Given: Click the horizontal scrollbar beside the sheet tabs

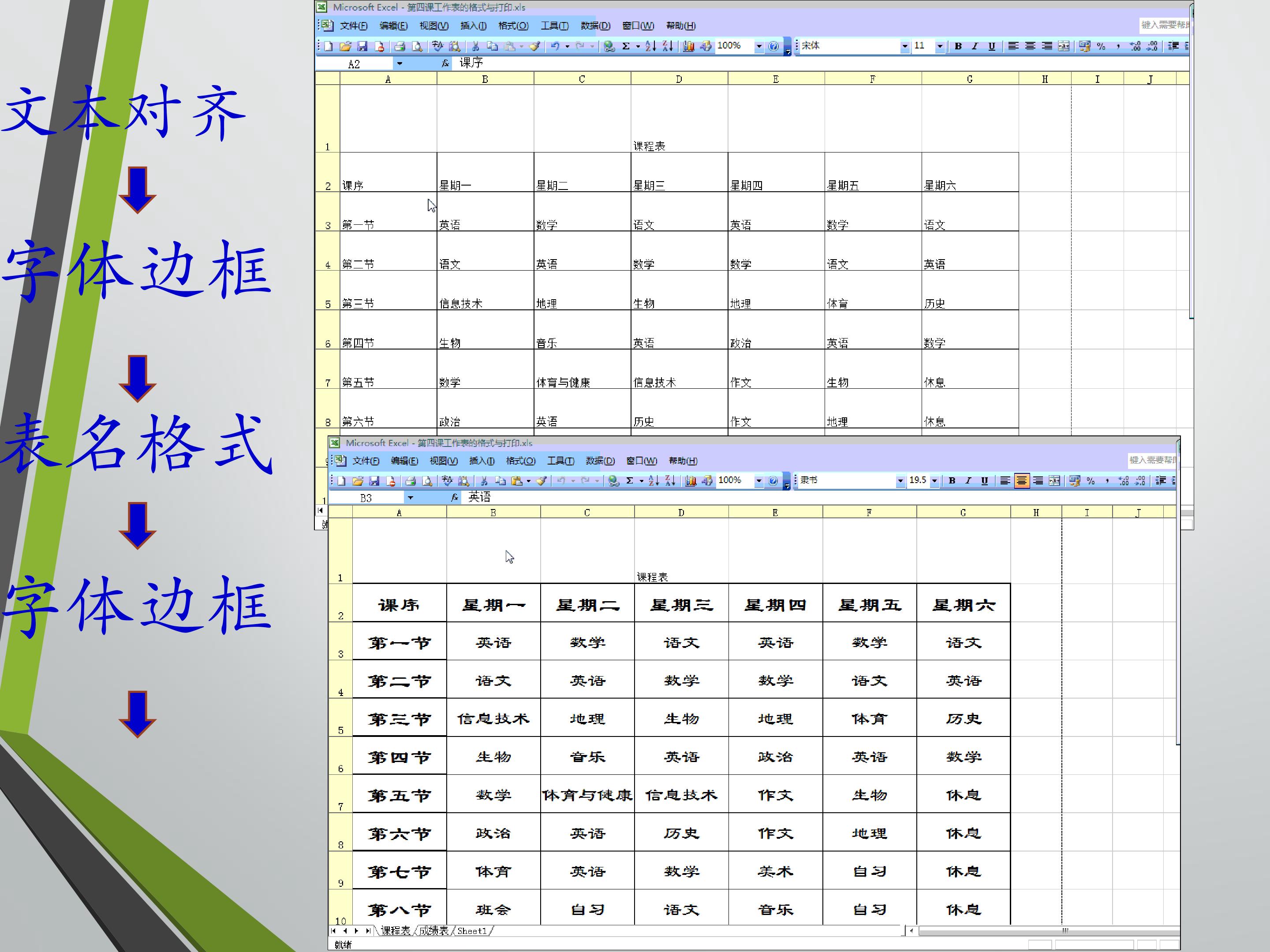Looking at the screenshot, I should pos(1045,931).
